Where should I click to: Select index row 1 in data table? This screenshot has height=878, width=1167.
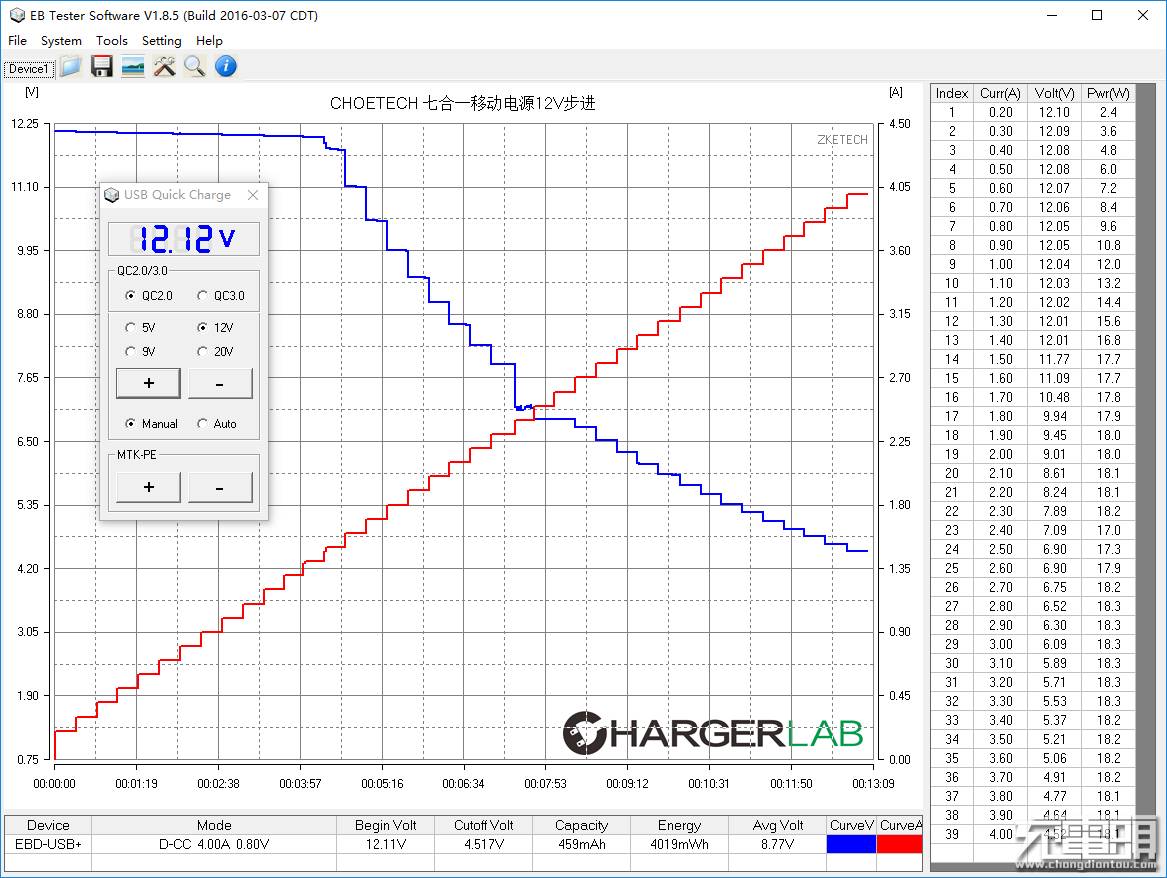(1033, 112)
